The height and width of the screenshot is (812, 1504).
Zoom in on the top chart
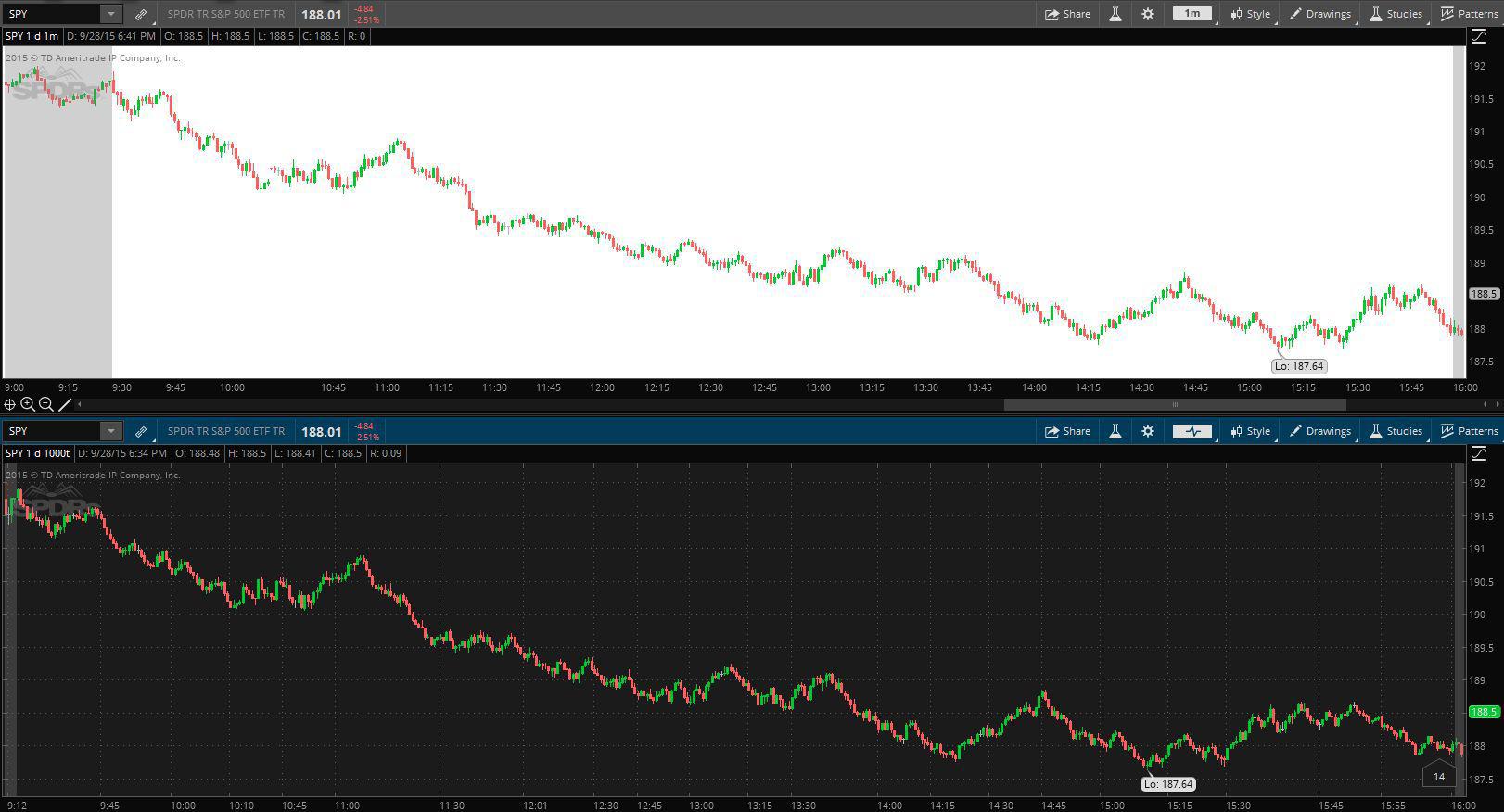[28, 404]
